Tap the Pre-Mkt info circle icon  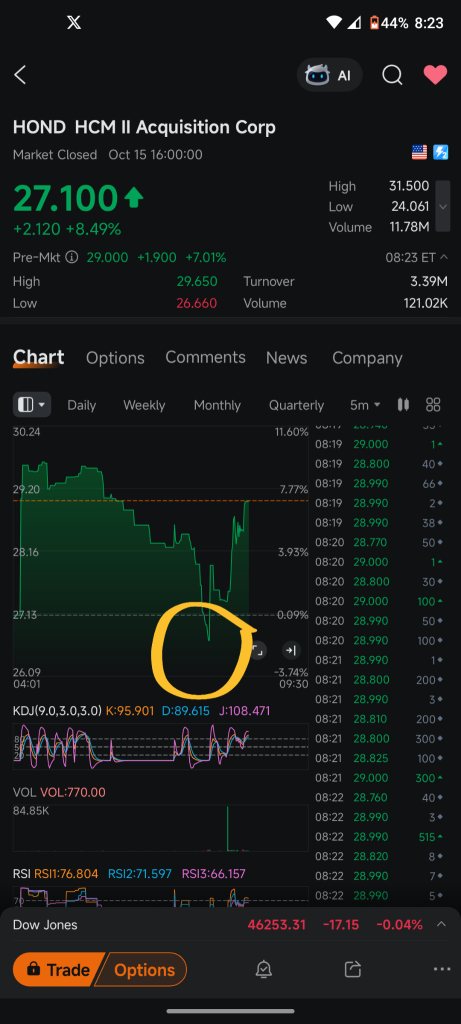coord(72,257)
